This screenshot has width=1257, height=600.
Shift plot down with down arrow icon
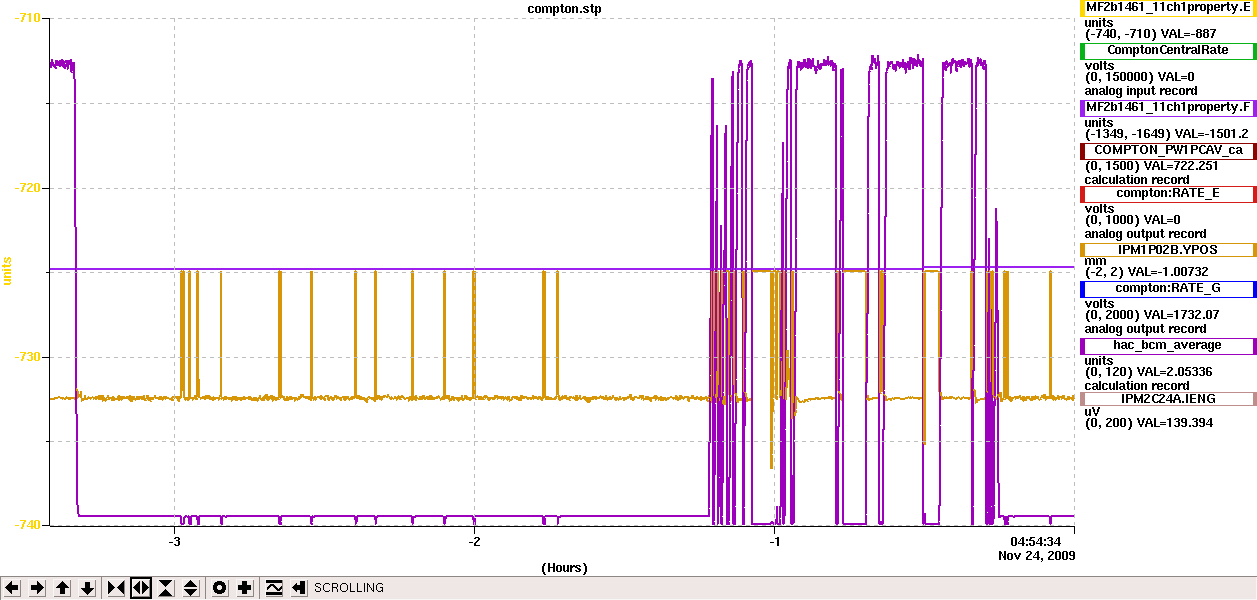click(87, 588)
